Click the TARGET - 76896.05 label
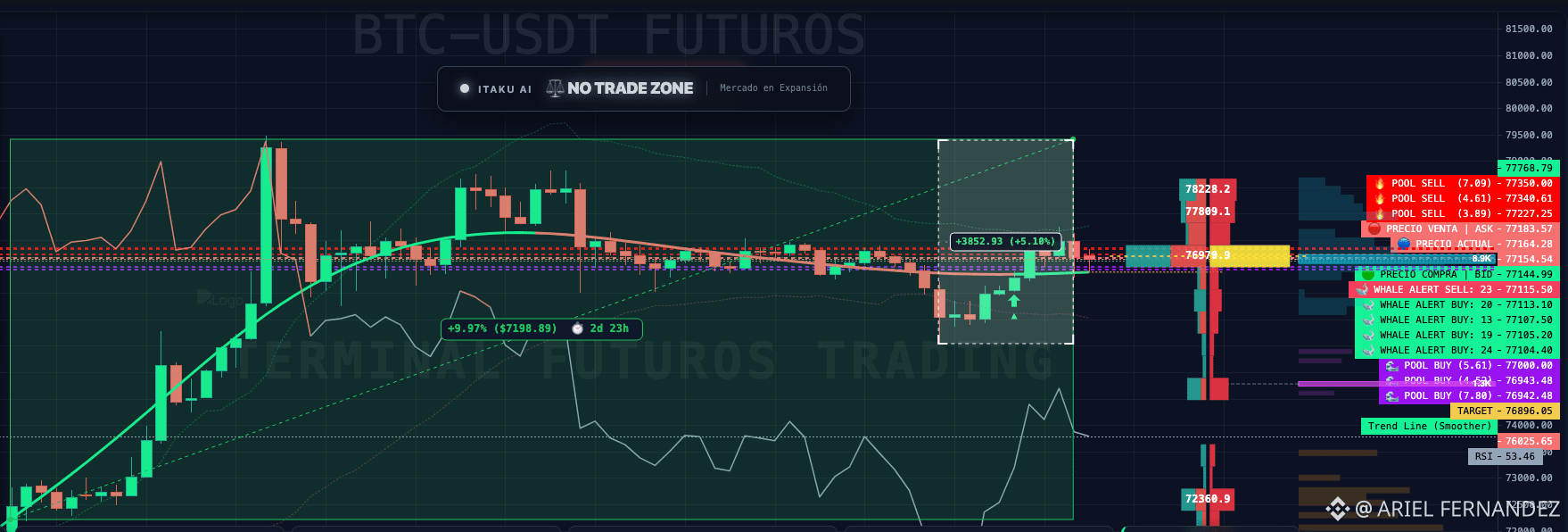The width and height of the screenshot is (1568, 532). click(x=1504, y=411)
